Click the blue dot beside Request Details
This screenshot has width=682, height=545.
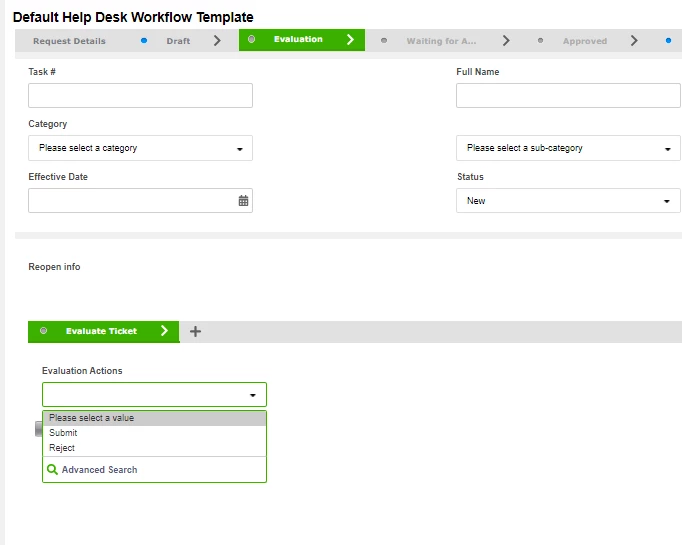[144, 41]
